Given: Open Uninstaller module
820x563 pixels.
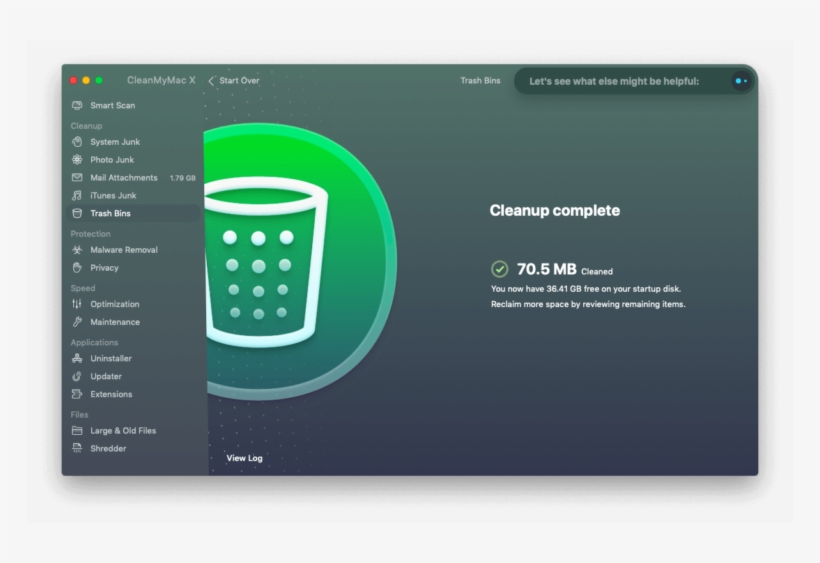Looking at the screenshot, I should pos(133,358).
